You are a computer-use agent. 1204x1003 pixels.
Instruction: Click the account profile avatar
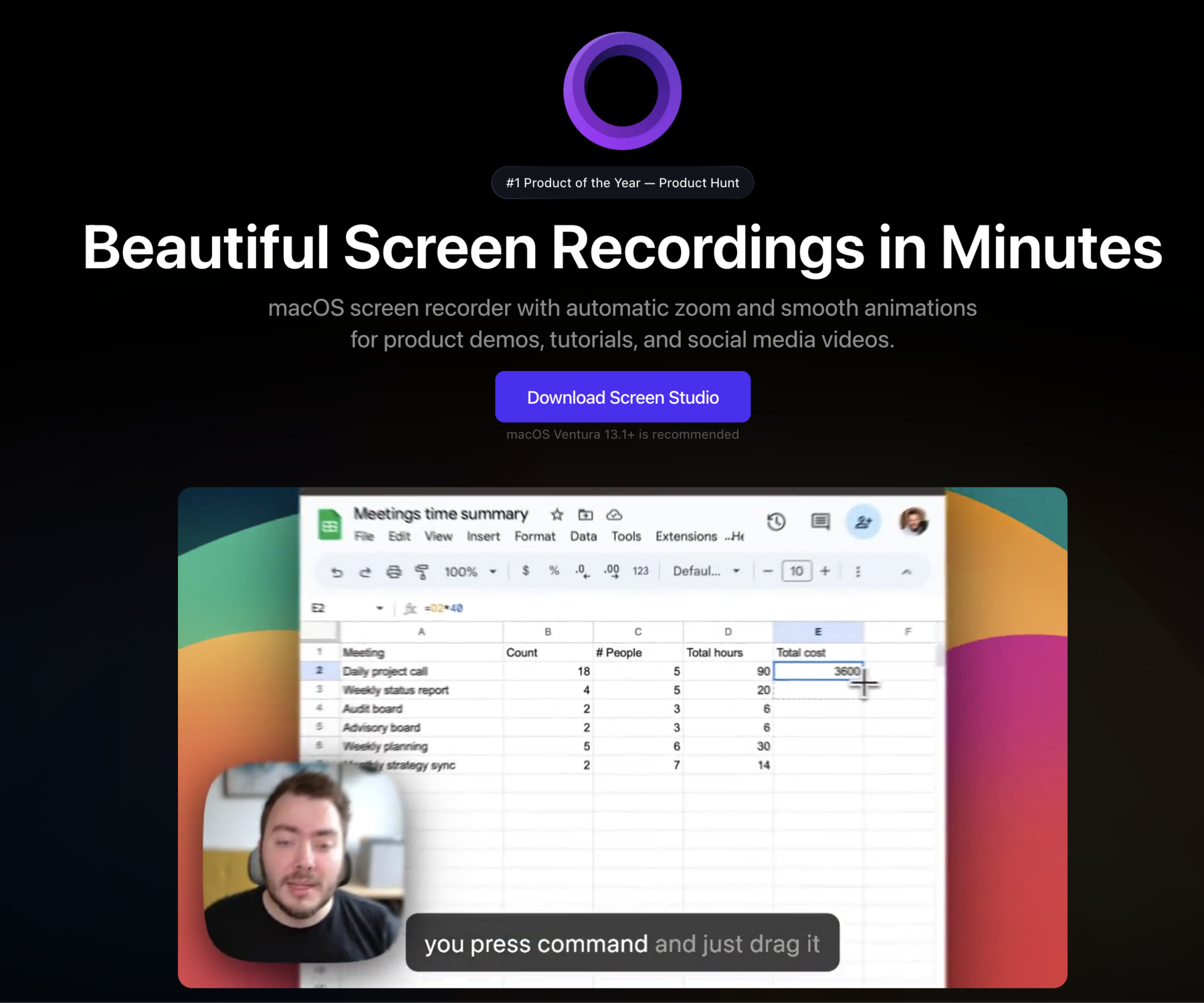point(913,522)
